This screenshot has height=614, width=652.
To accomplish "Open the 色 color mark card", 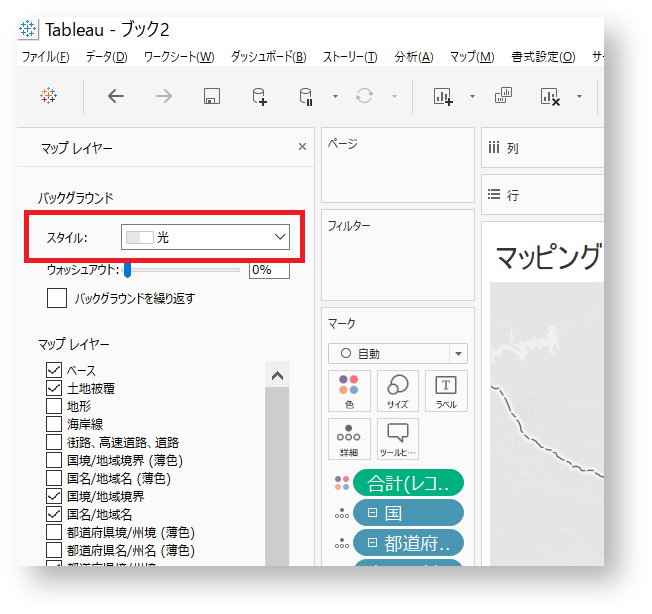I will click(x=349, y=391).
